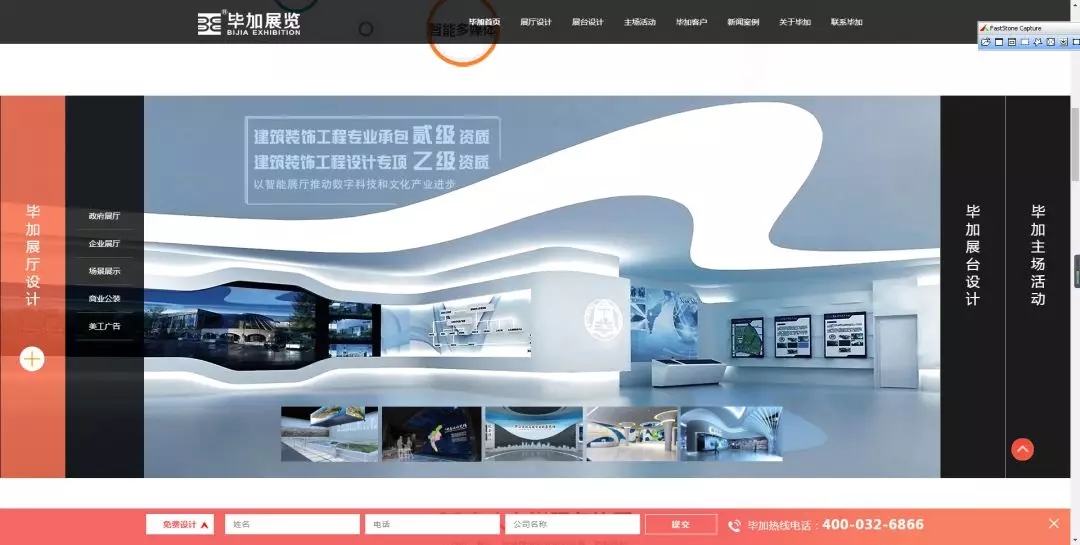1080x545 pixels.
Task: Select FastStone capture full screen icon
Action: click(1050, 42)
